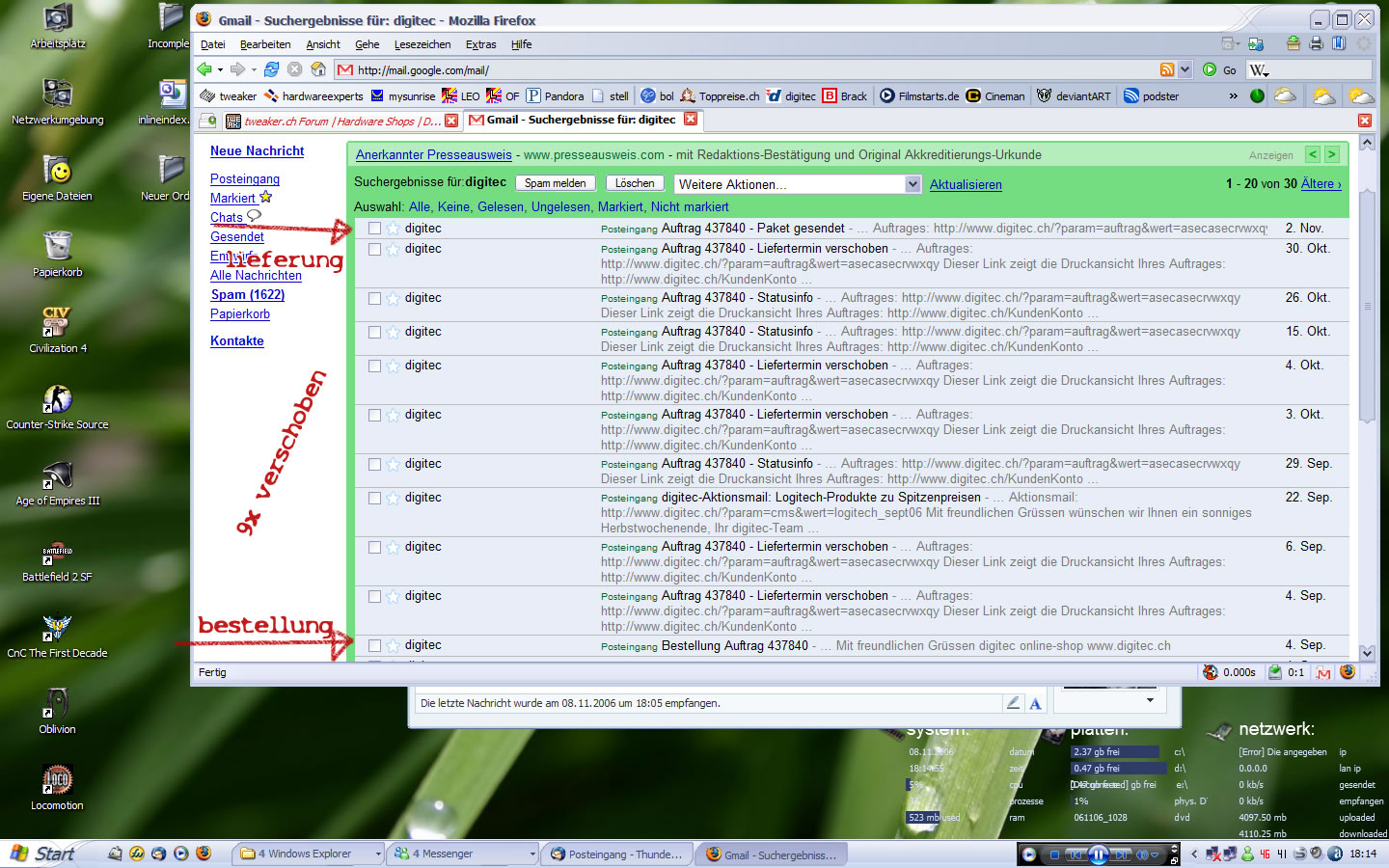Tick the Logitech Aktionsmail checkbox

(x=374, y=498)
